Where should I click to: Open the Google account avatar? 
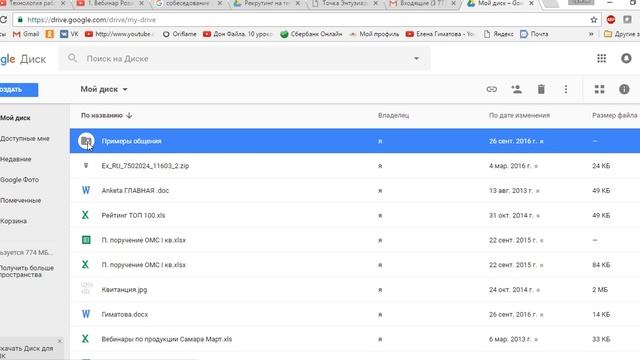point(626,58)
